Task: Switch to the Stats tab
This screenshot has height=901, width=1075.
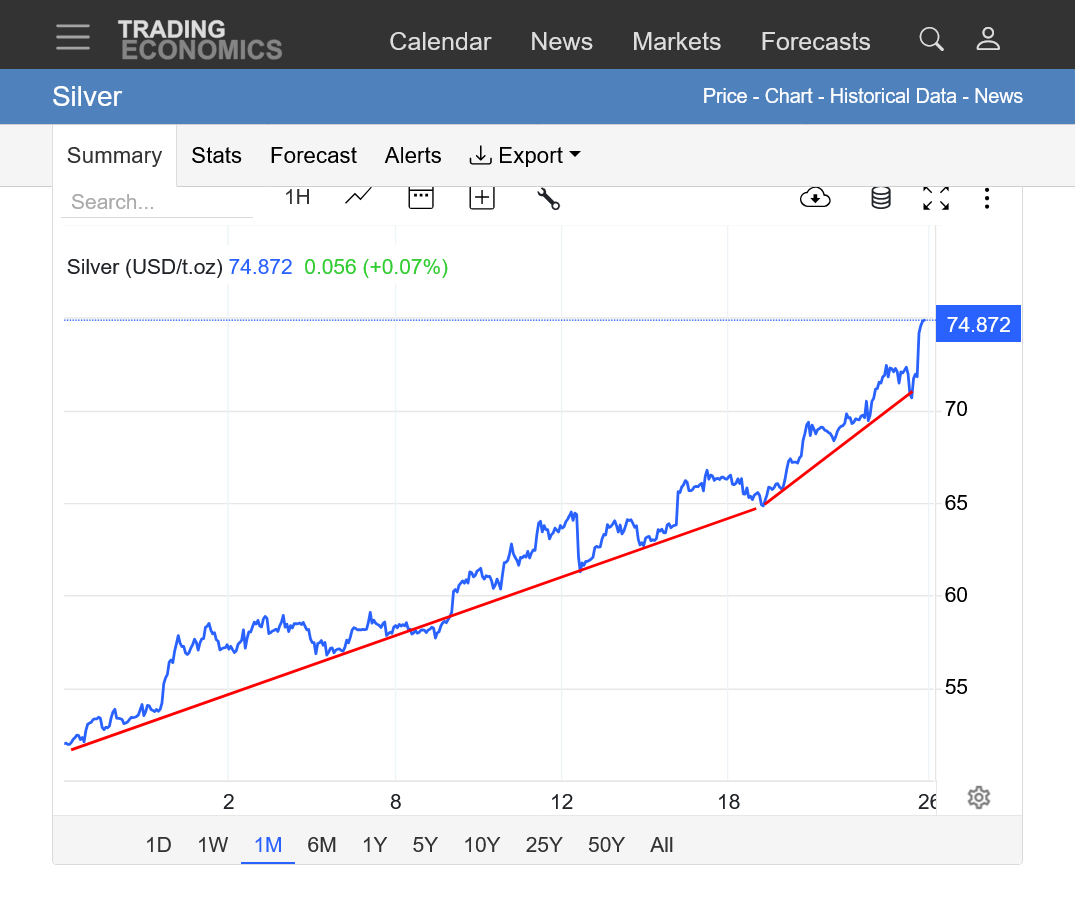Action: [x=216, y=156]
